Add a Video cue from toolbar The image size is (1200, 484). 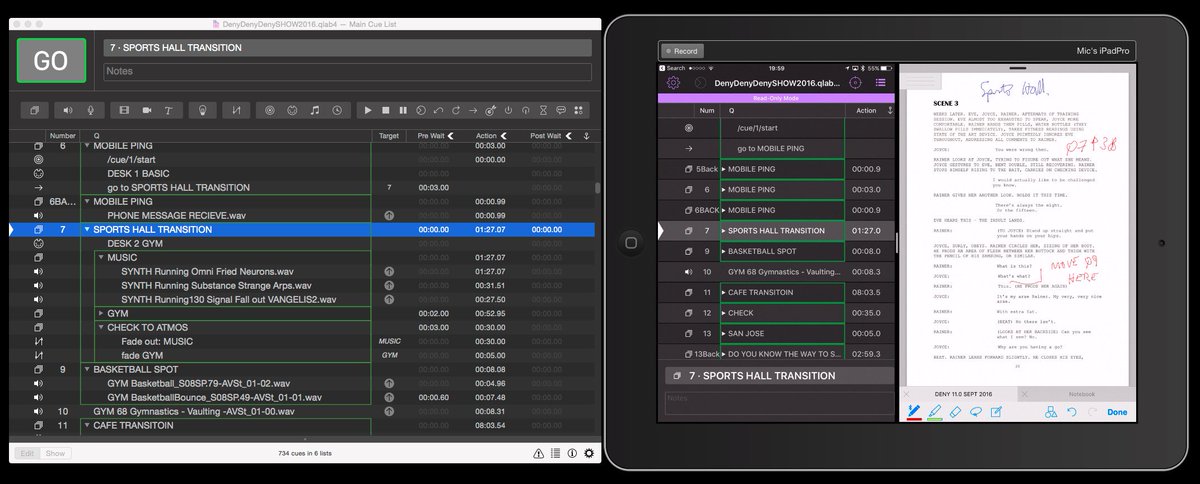[125, 110]
